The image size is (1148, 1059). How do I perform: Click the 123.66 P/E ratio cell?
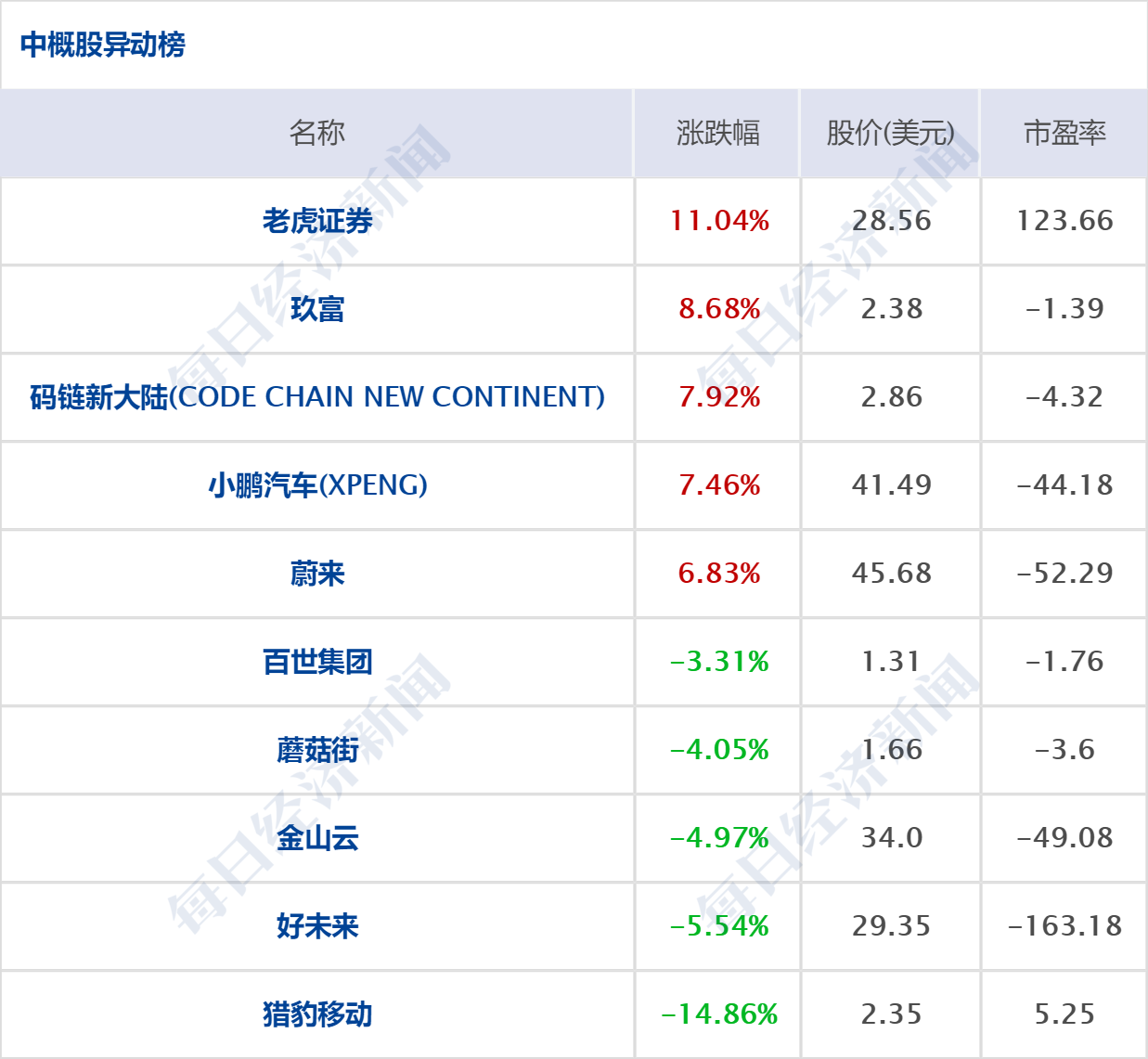[x=1064, y=221]
